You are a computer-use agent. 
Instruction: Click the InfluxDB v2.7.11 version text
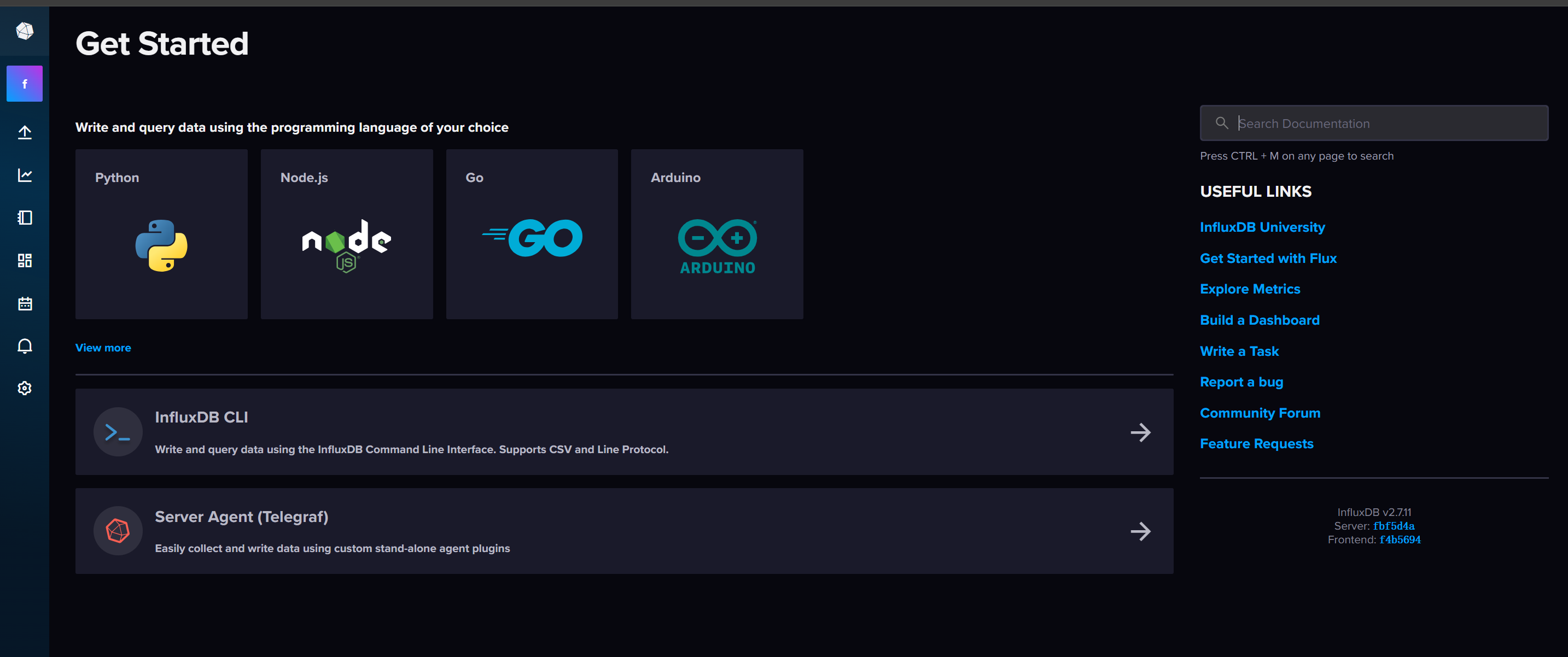tap(1374, 512)
